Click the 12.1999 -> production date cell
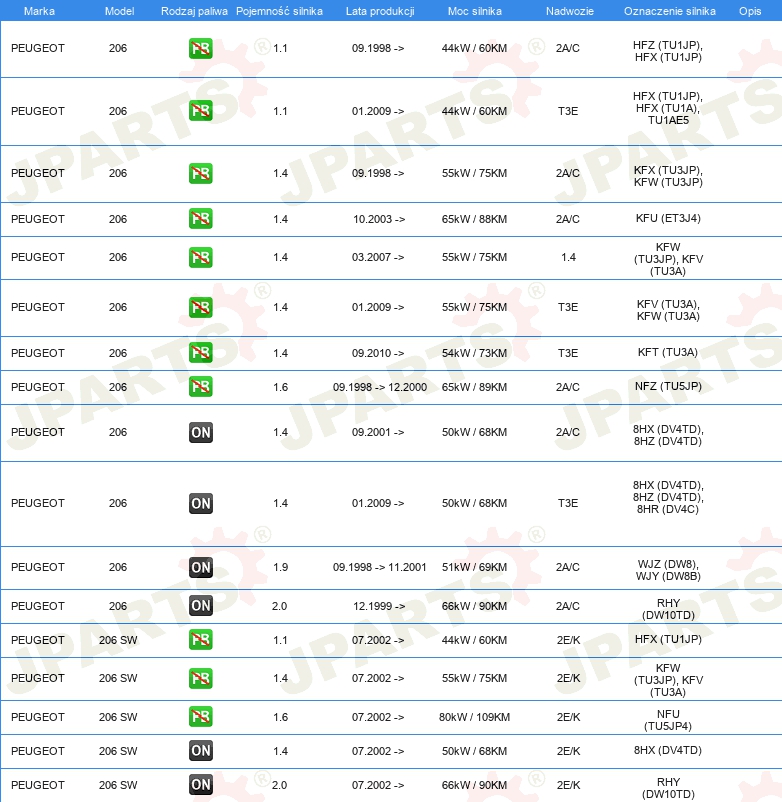This screenshot has height=802, width=782. 379,606
